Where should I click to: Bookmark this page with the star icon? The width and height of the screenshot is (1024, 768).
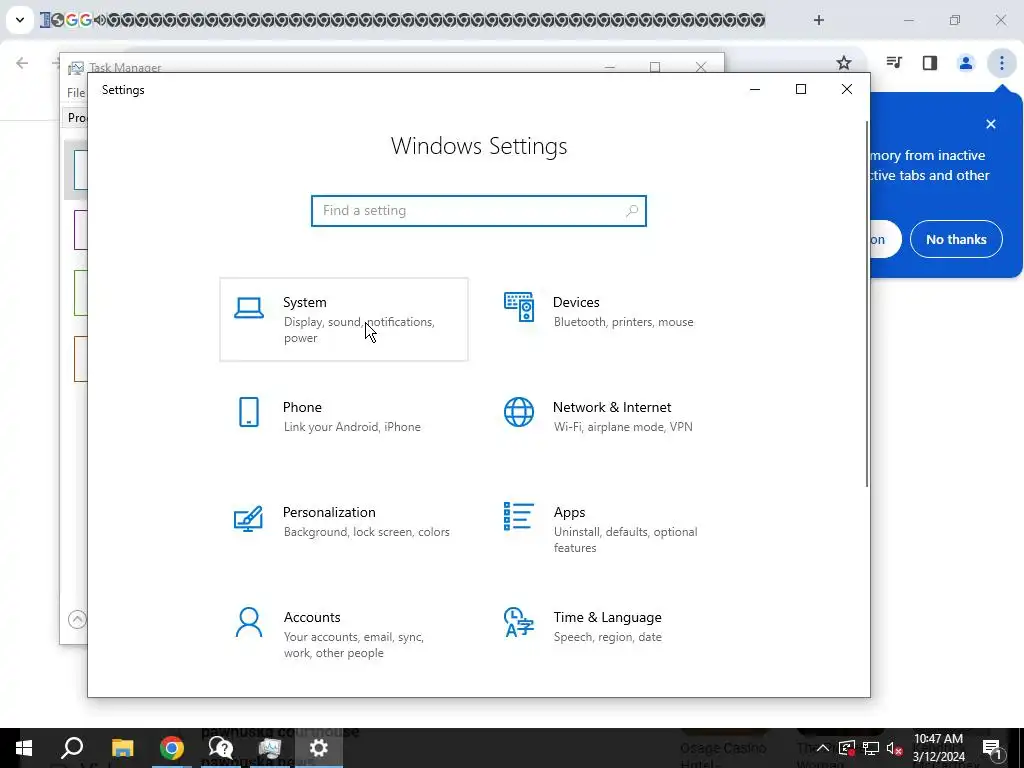click(844, 63)
